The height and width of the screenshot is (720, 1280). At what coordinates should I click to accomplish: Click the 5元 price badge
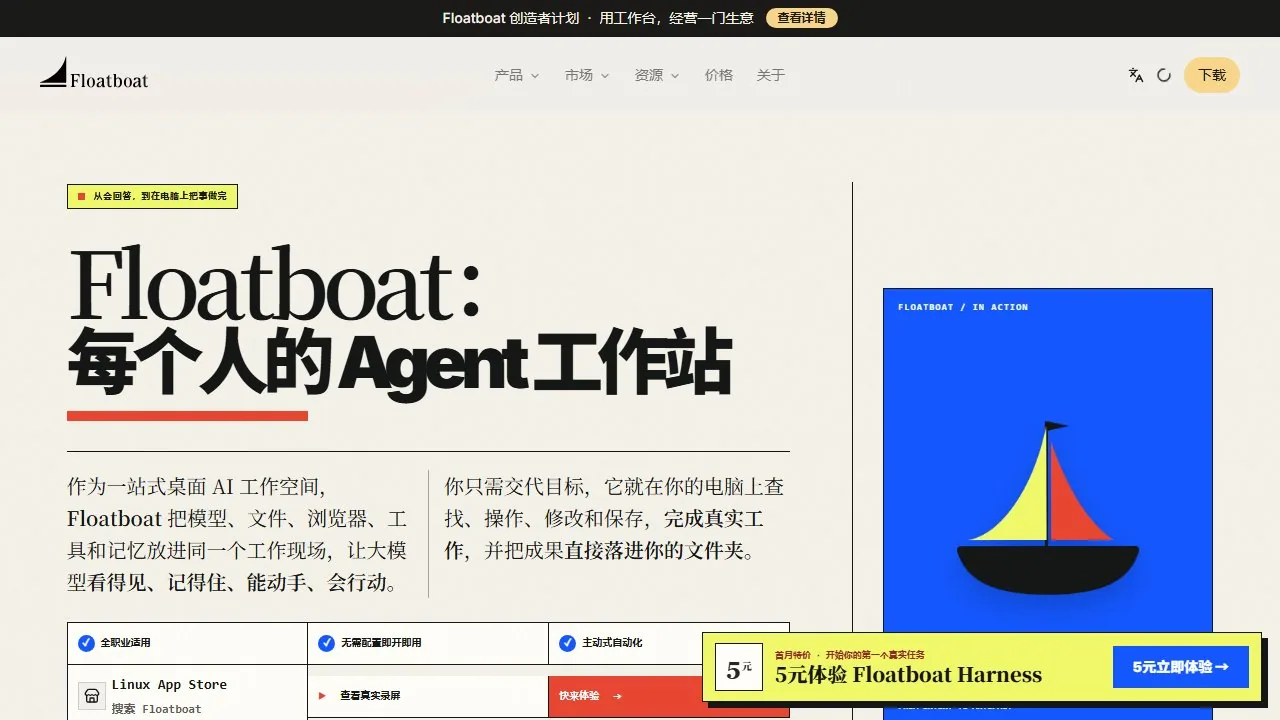click(739, 668)
